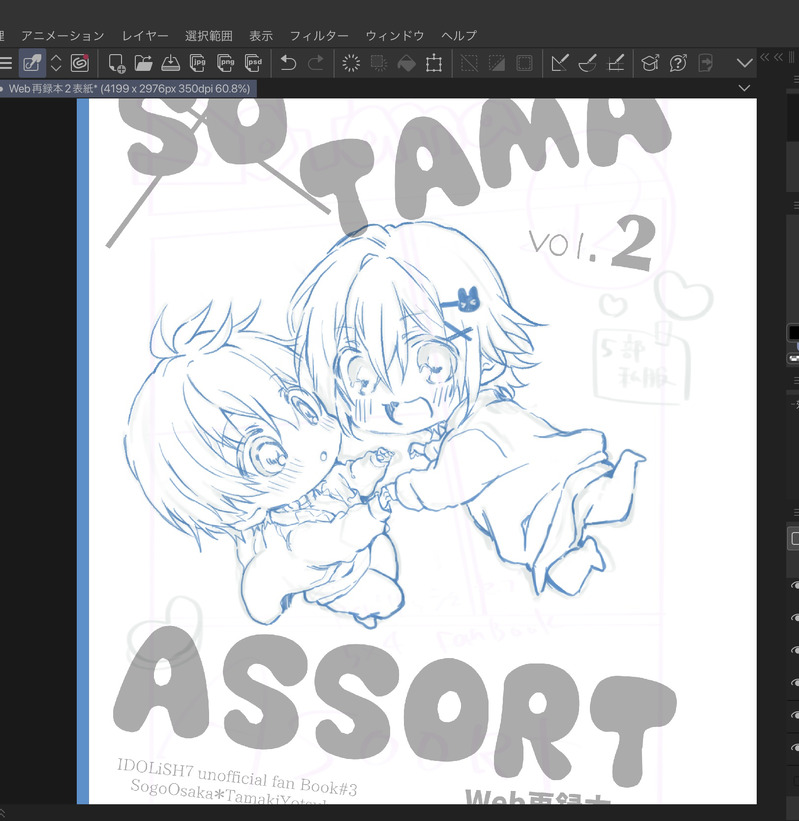Export the canvas as psd
799x821 pixels.
(253, 63)
